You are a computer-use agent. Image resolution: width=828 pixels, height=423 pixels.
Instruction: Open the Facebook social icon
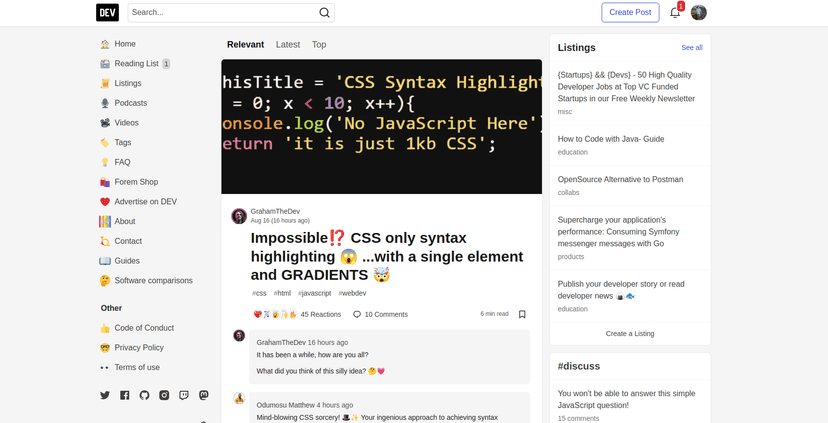click(125, 395)
